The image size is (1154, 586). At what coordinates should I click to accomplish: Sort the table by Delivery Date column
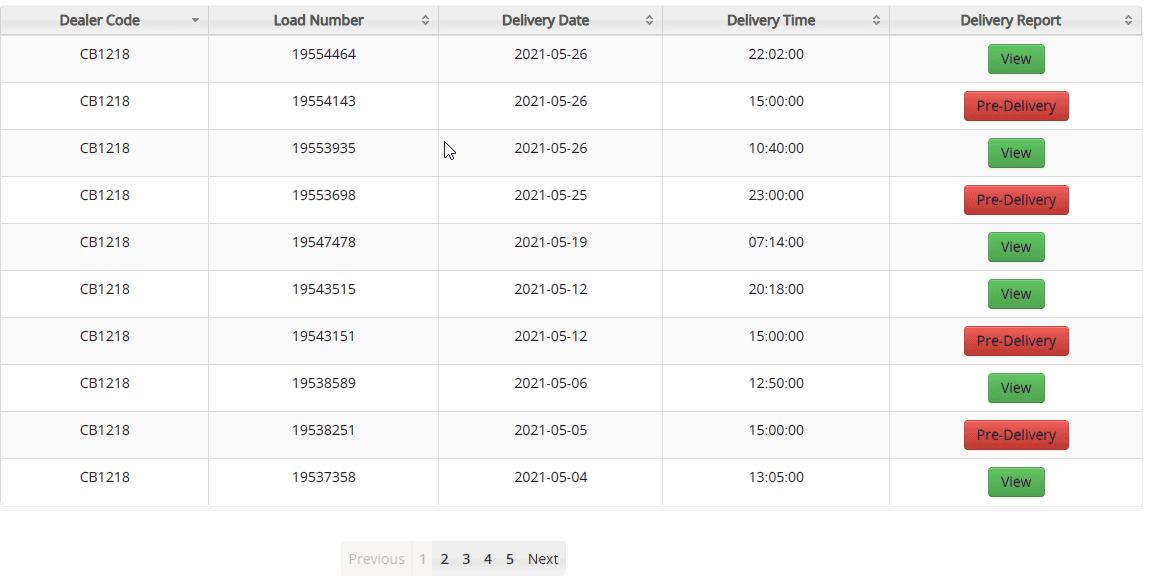click(545, 20)
